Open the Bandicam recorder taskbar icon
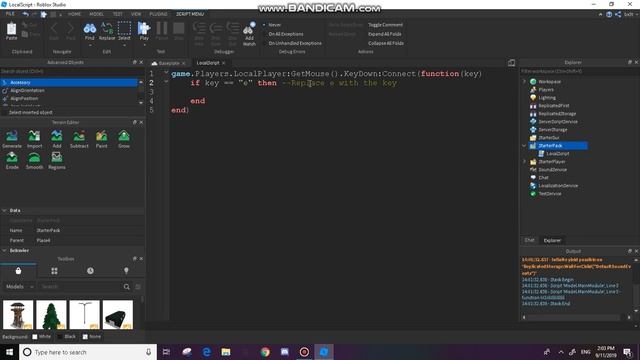 coord(304,352)
